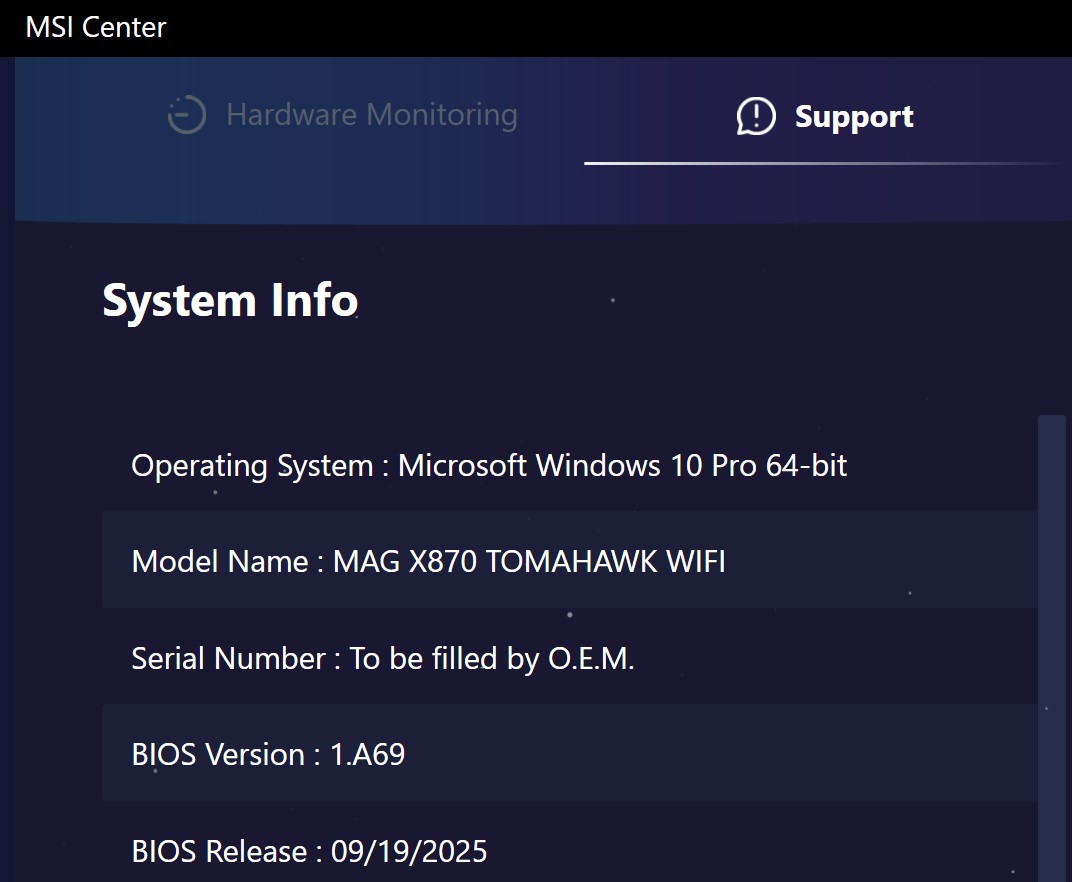Click the Support speech bubble icon
The width and height of the screenshot is (1072, 882).
point(755,116)
